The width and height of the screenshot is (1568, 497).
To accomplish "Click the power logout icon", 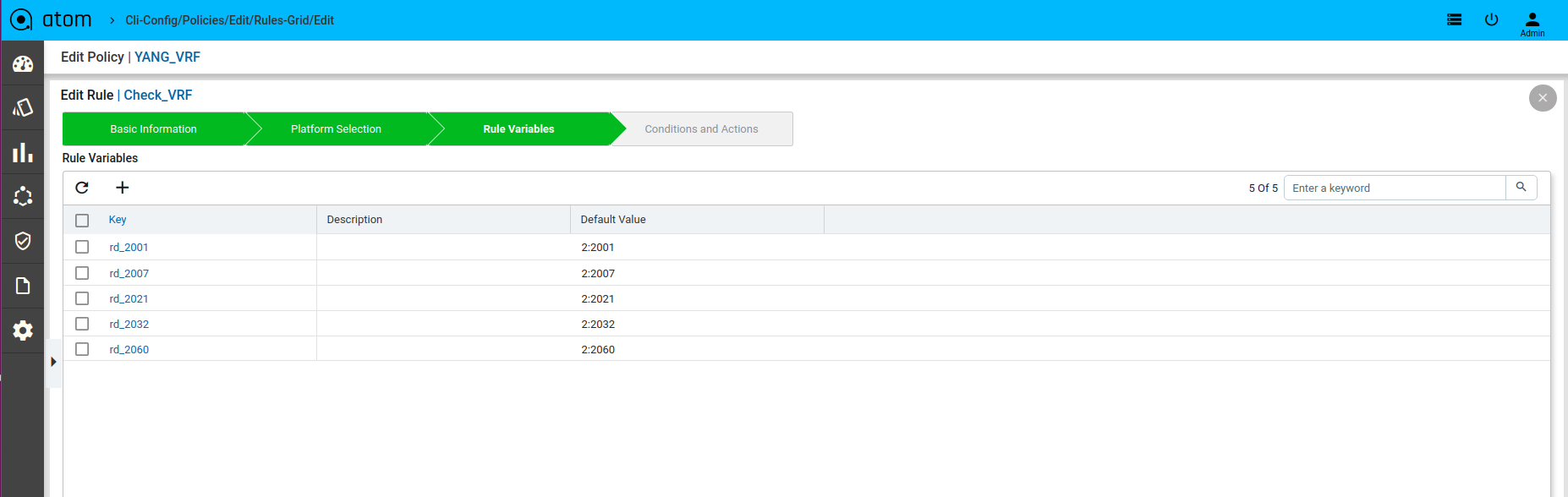I will (1492, 19).
